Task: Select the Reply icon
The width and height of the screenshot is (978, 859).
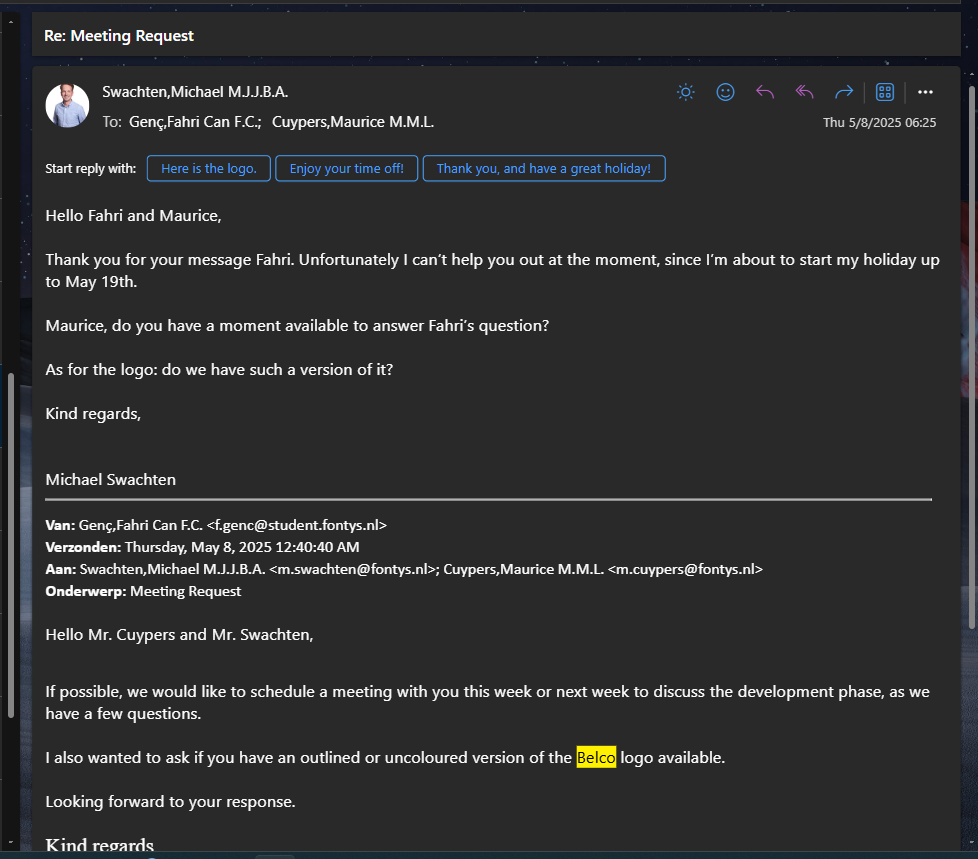Action: click(765, 91)
